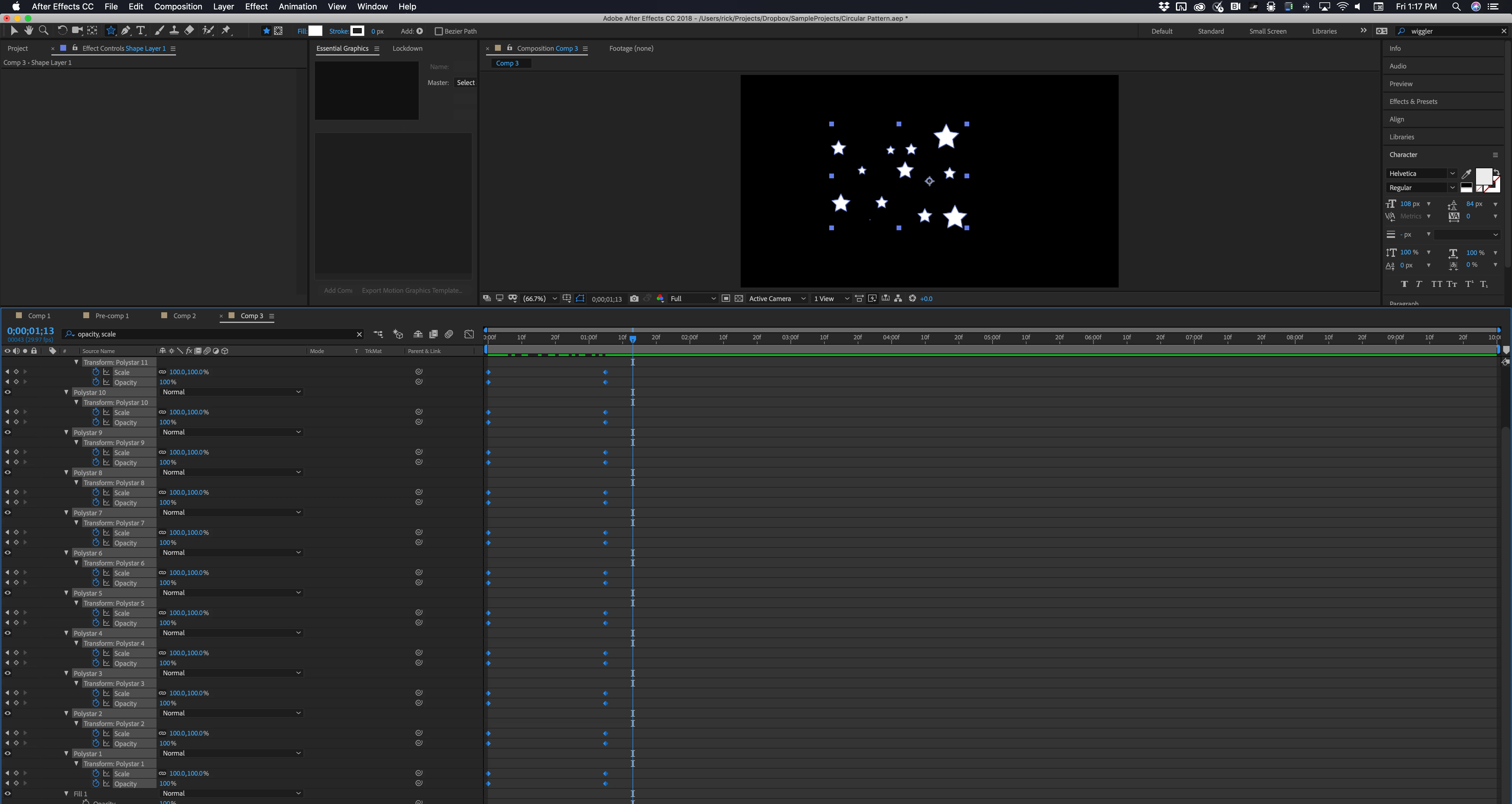
Task: Clear the opacity, scale timeline search field
Action: (x=359, y=334)
